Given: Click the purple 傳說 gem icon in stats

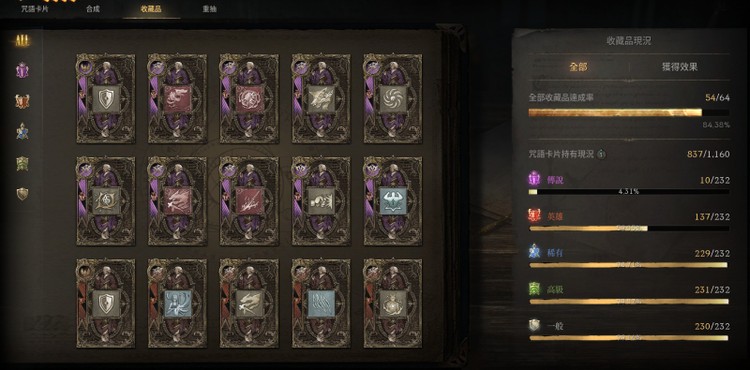Looking at the screenshot, I should point(534,179).
